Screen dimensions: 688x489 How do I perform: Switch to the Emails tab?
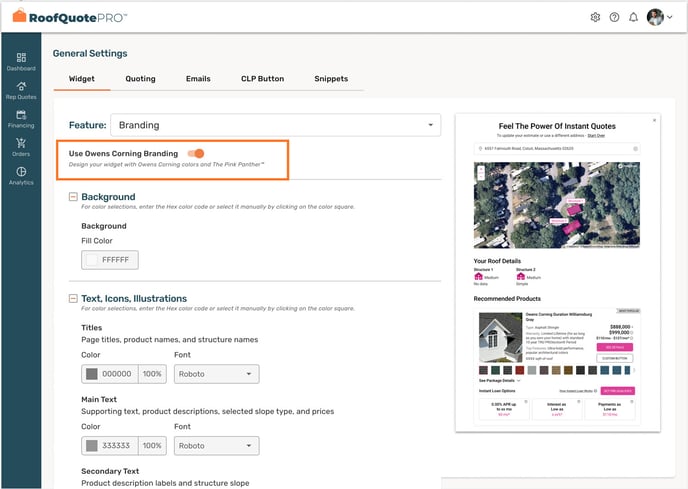(x=198, y=79)
